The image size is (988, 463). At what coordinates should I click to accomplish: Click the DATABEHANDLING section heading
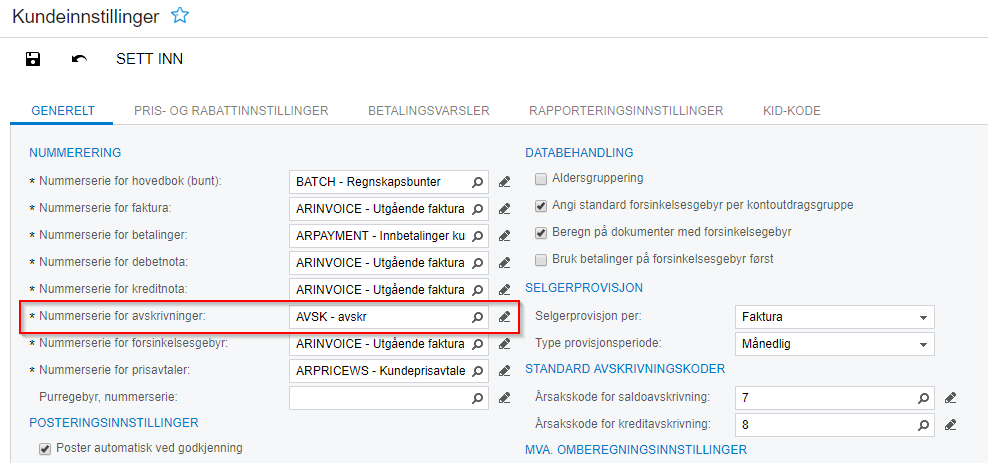pyautogui.click(x=579, y=152)
